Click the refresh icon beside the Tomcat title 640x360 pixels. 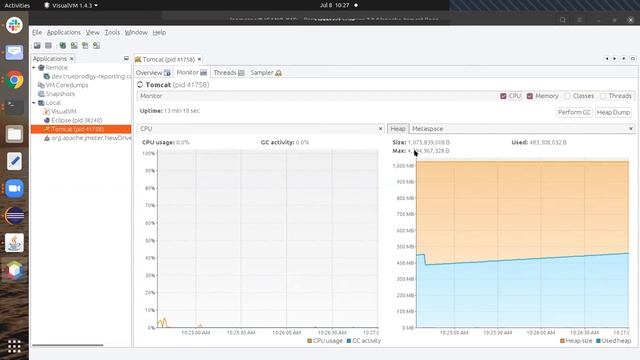point(140,84)
